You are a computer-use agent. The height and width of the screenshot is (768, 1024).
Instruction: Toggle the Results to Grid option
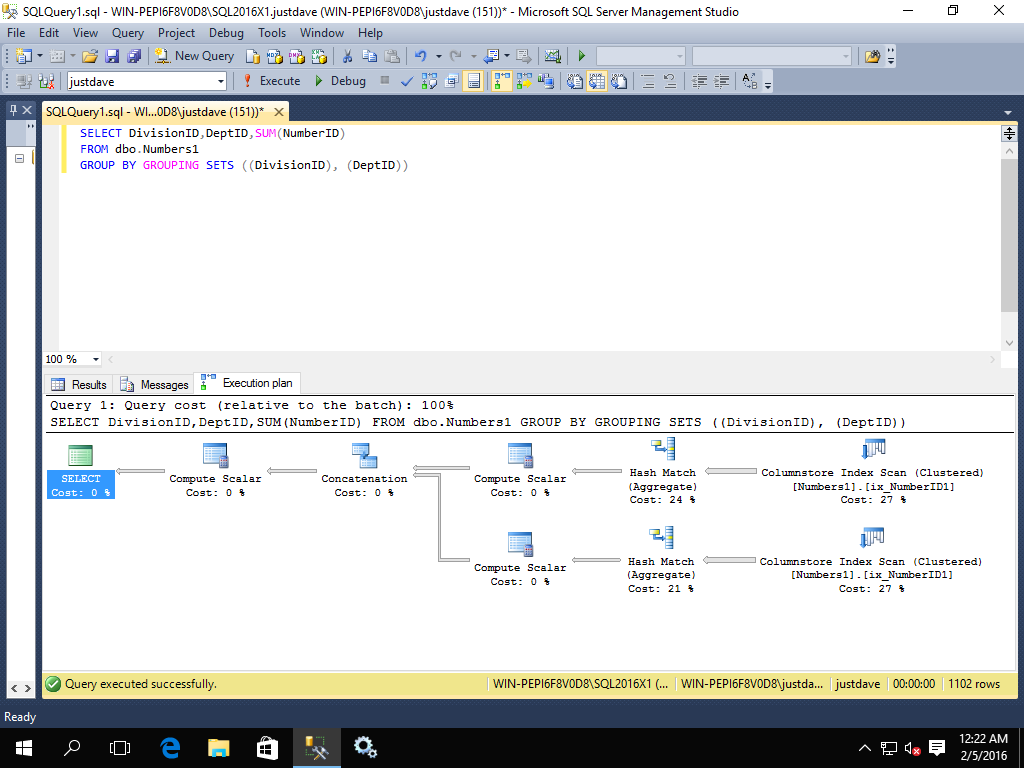click(x=597, y=81)
